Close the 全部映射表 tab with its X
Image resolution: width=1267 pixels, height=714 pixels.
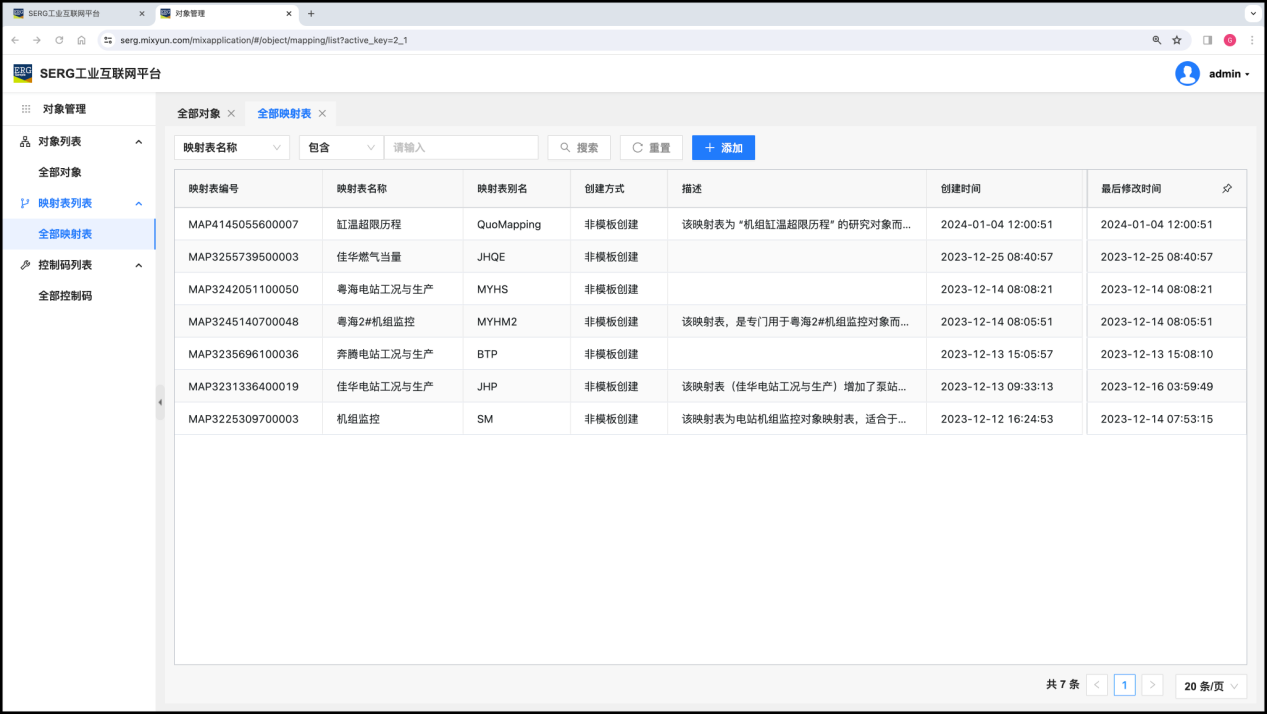322,114
